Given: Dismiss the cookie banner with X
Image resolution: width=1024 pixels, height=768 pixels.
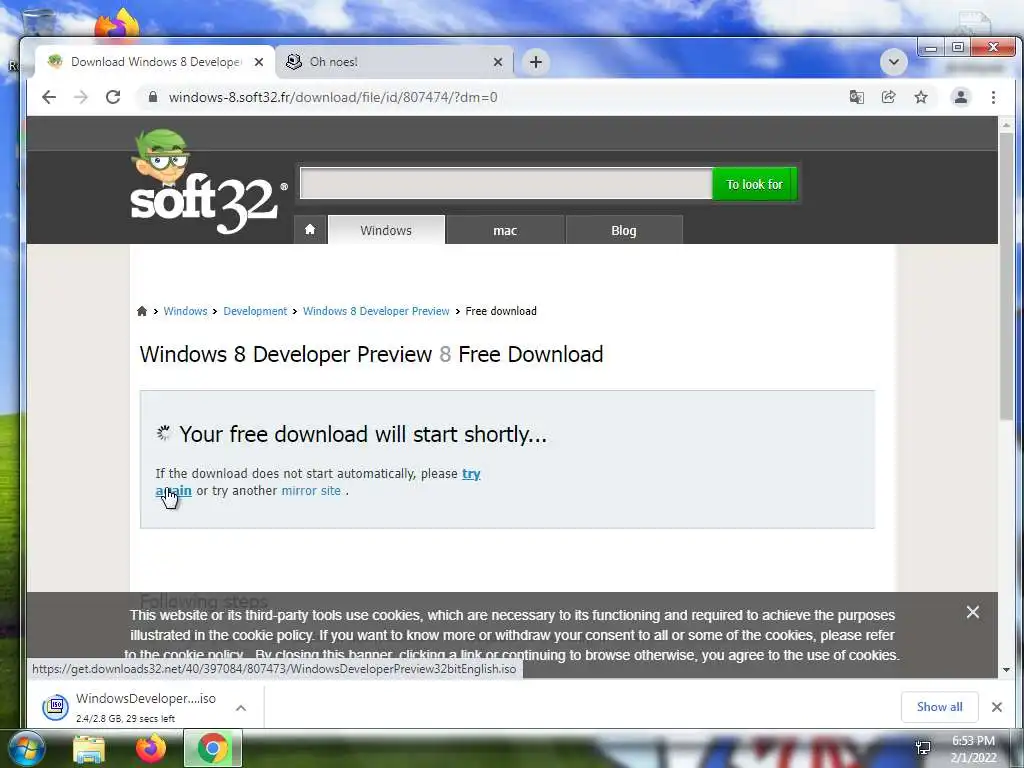Looking at the screenshot, I should tap(972, 612).
